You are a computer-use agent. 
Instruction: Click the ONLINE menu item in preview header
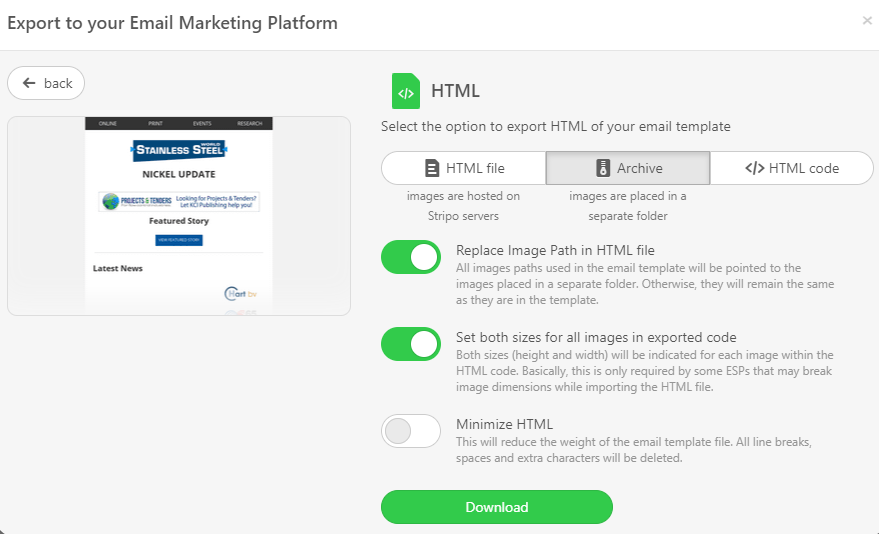(x=108, y=123)
